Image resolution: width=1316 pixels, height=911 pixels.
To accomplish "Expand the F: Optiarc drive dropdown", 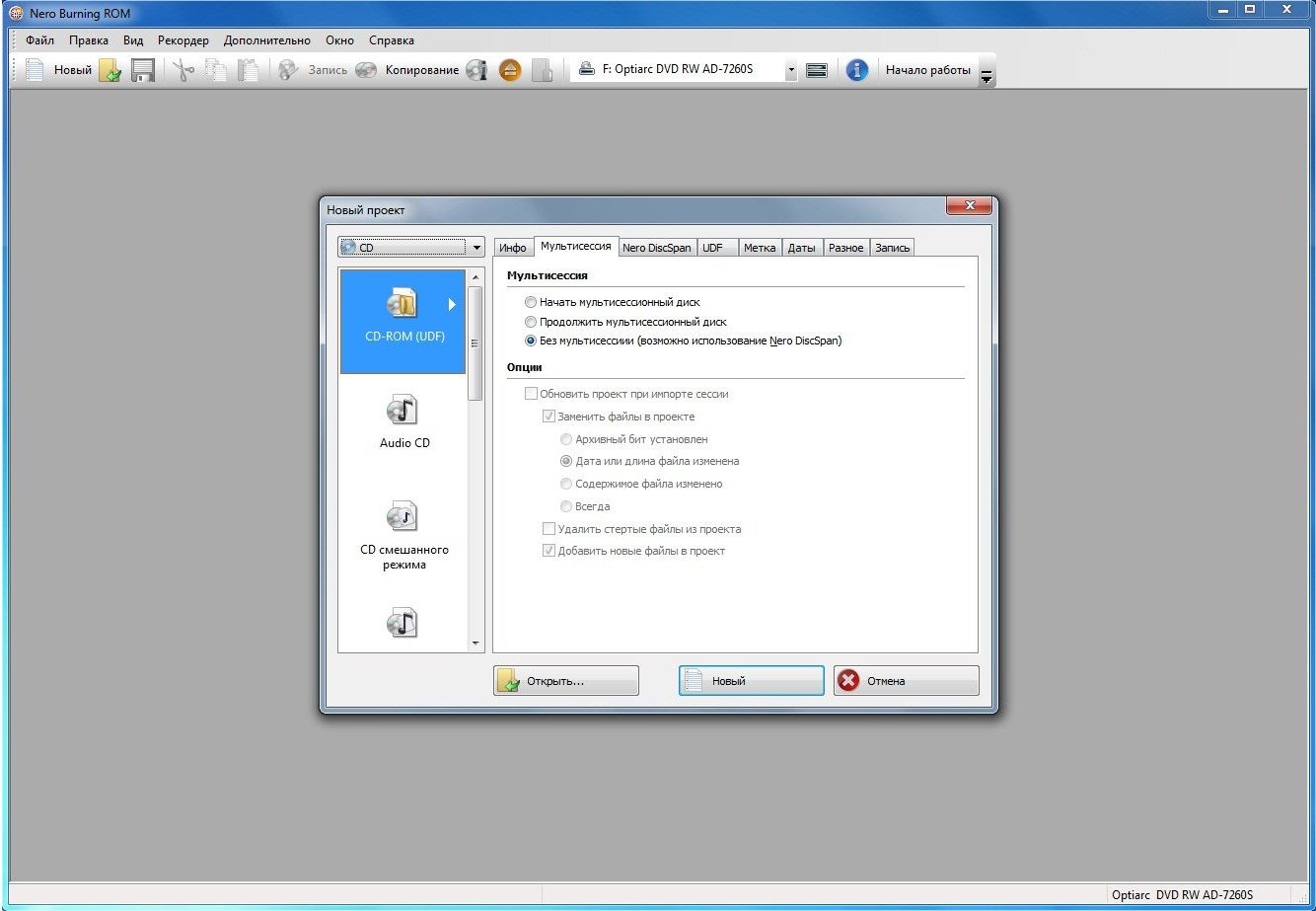I will [x=790, y=71].
